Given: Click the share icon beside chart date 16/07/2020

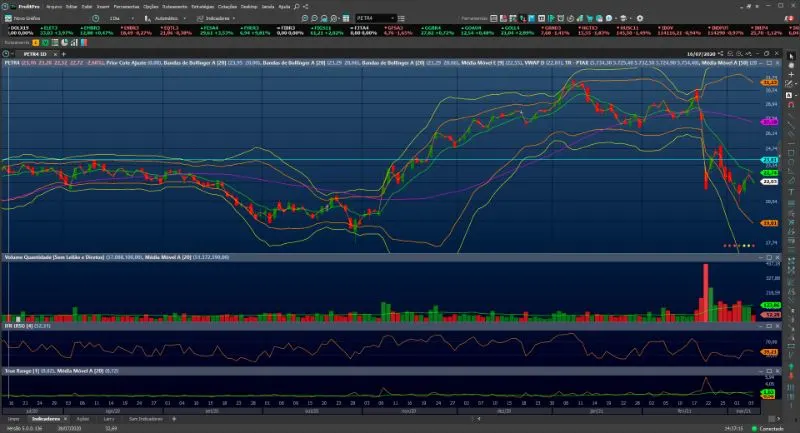Looking at the screenshot, I should pos(720,54).
